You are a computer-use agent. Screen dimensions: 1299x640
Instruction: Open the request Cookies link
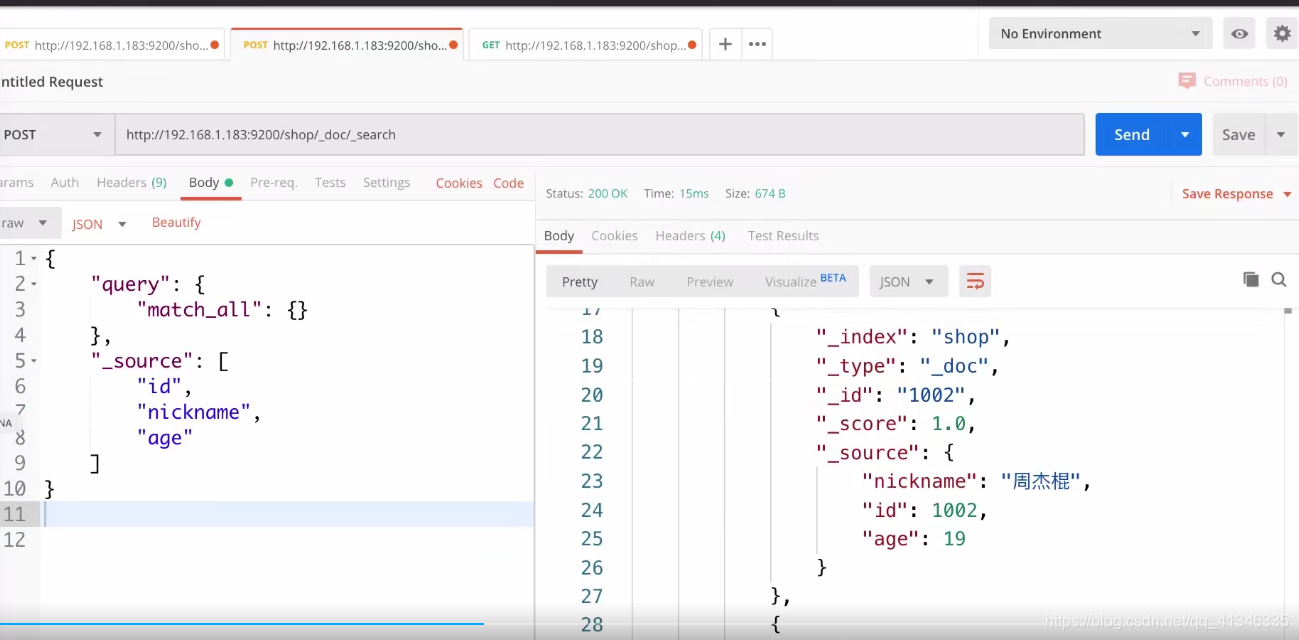point(459,183)
